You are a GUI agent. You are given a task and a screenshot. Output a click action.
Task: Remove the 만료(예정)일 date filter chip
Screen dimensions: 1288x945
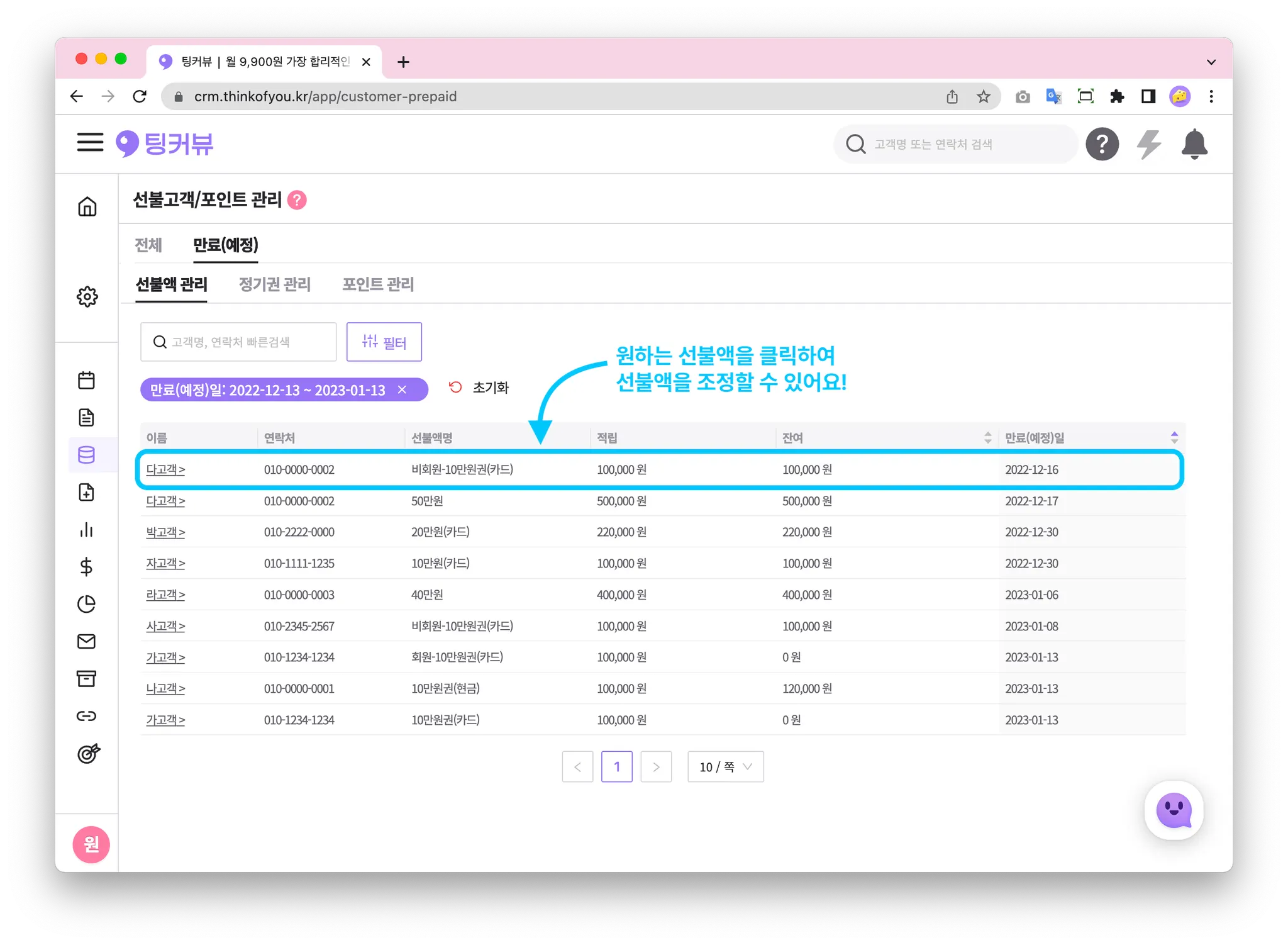coord(402,390)
